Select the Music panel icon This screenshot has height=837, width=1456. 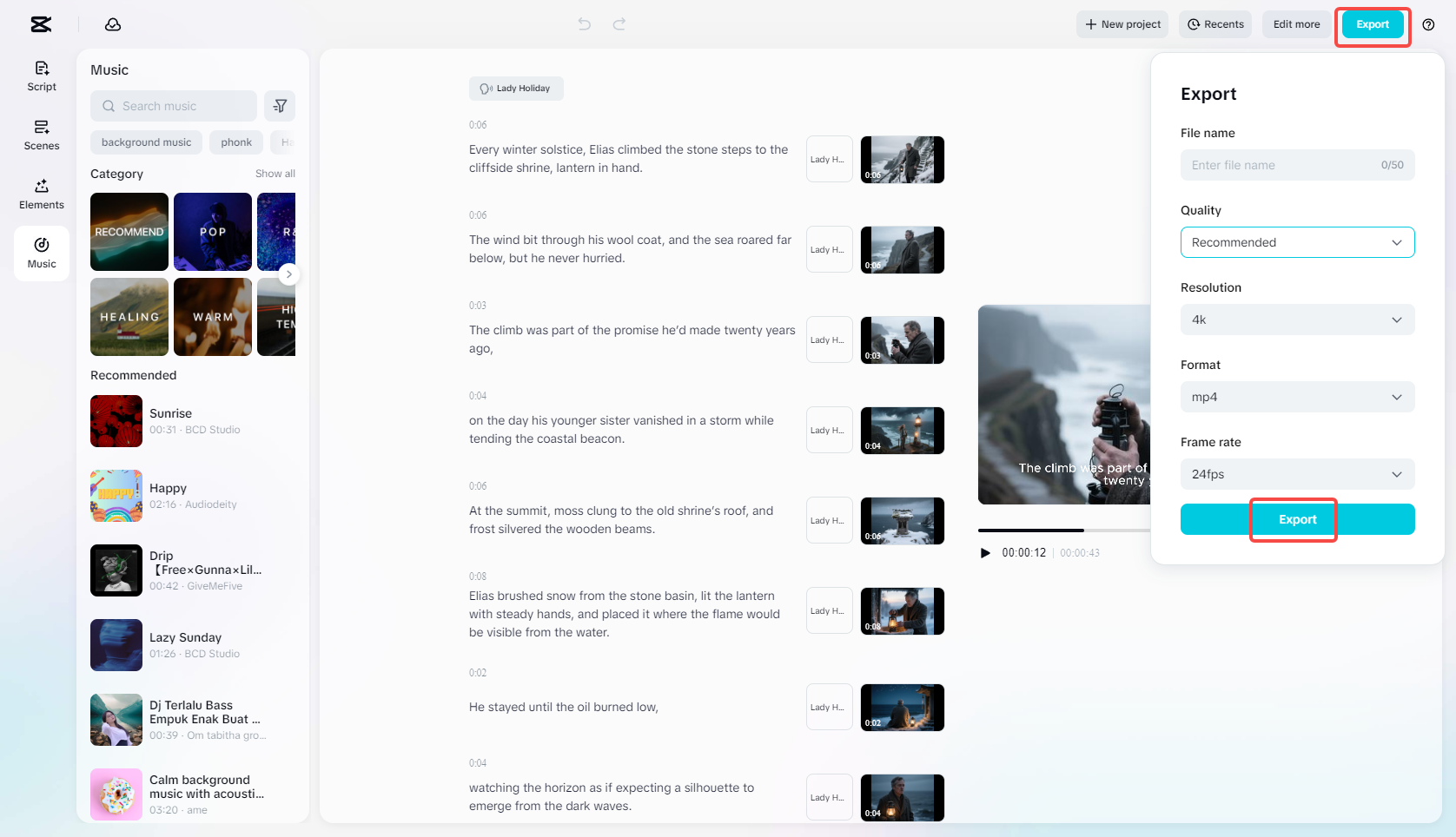41,253
